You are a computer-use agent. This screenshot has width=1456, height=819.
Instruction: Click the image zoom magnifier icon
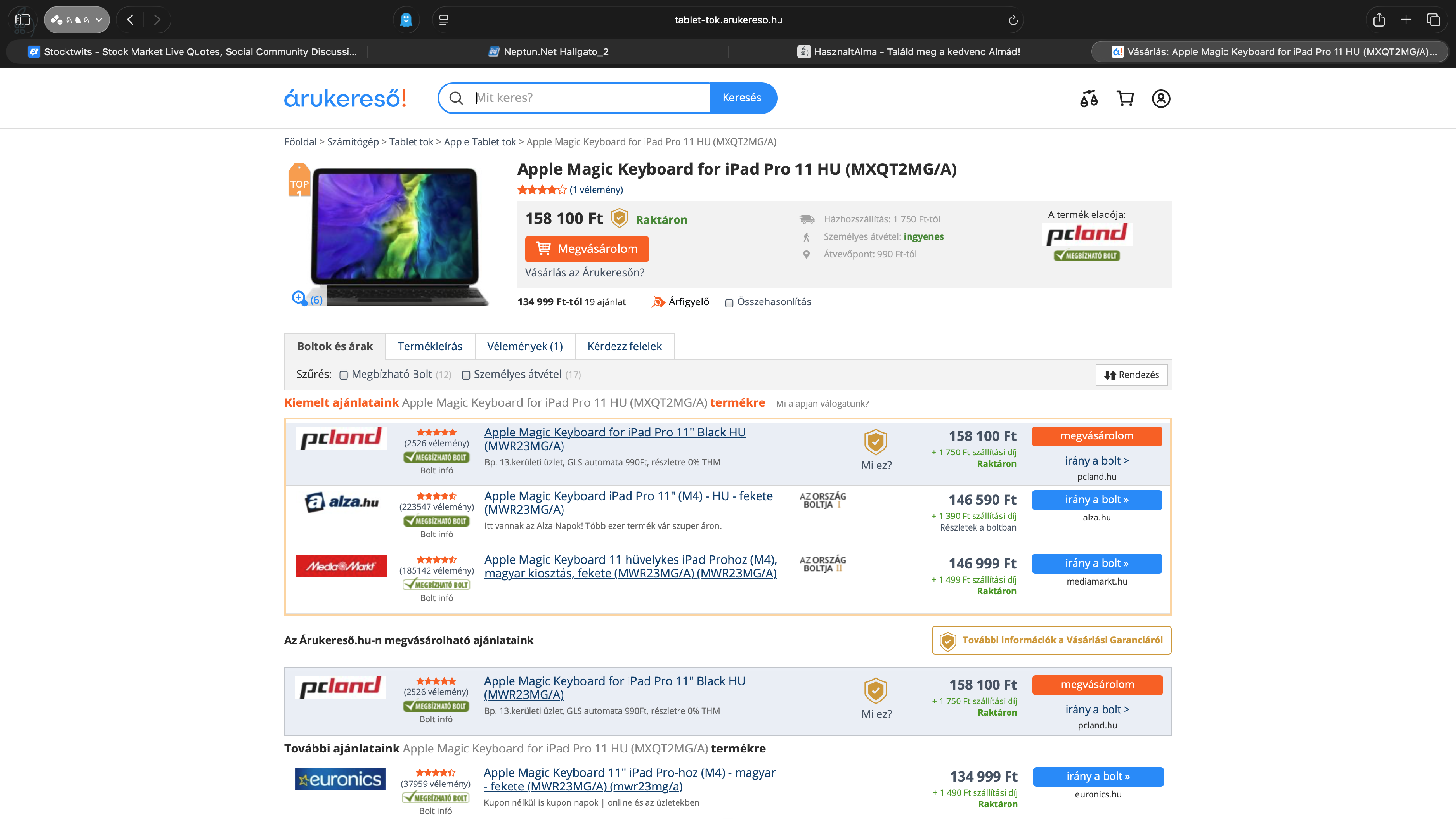coord(299,298)
